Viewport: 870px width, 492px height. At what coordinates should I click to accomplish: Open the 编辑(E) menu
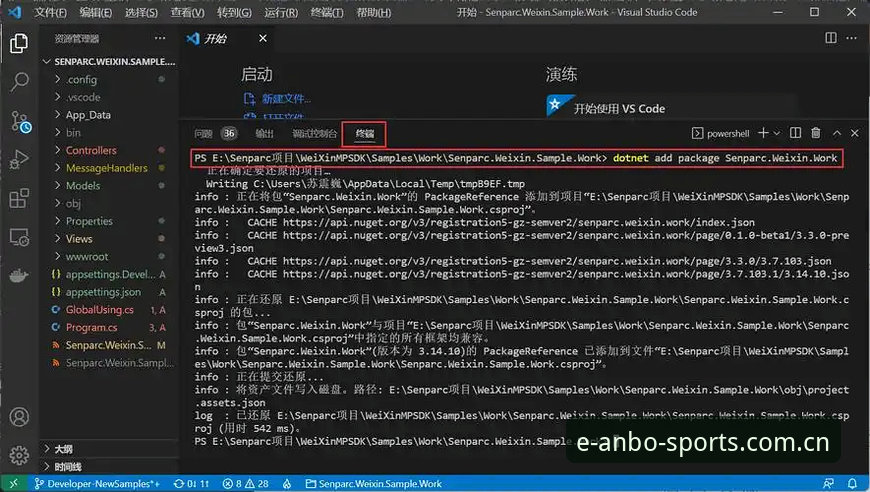[x=95, y=12]
